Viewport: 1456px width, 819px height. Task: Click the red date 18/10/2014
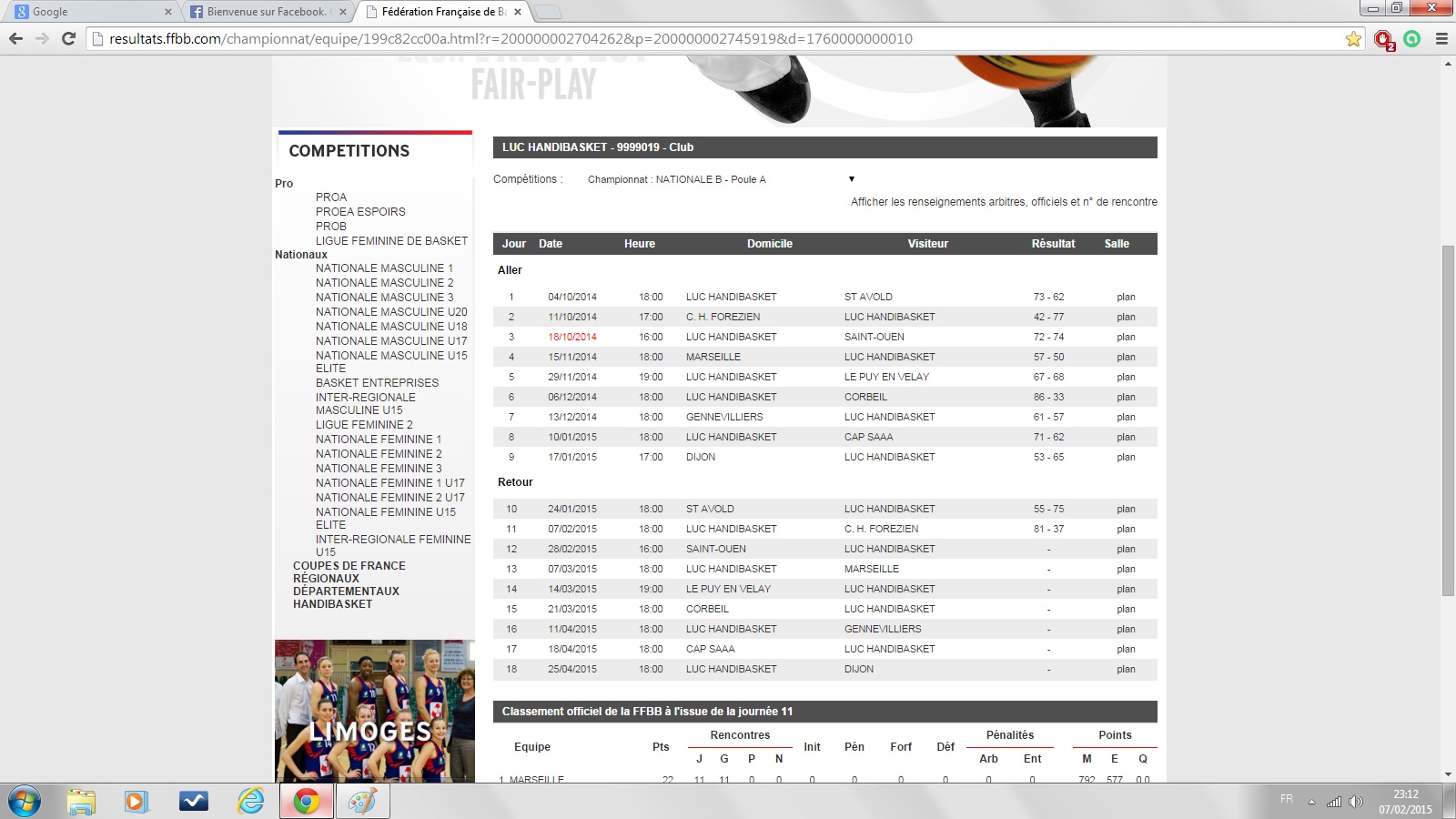click(x=572, y=338)
